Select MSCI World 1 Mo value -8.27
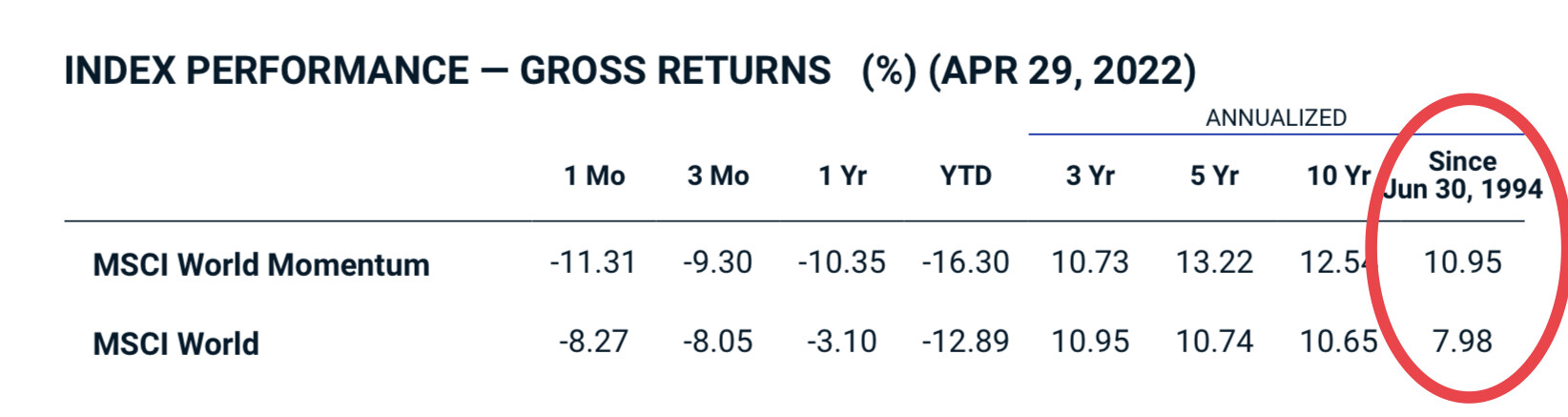 (593, 342)
